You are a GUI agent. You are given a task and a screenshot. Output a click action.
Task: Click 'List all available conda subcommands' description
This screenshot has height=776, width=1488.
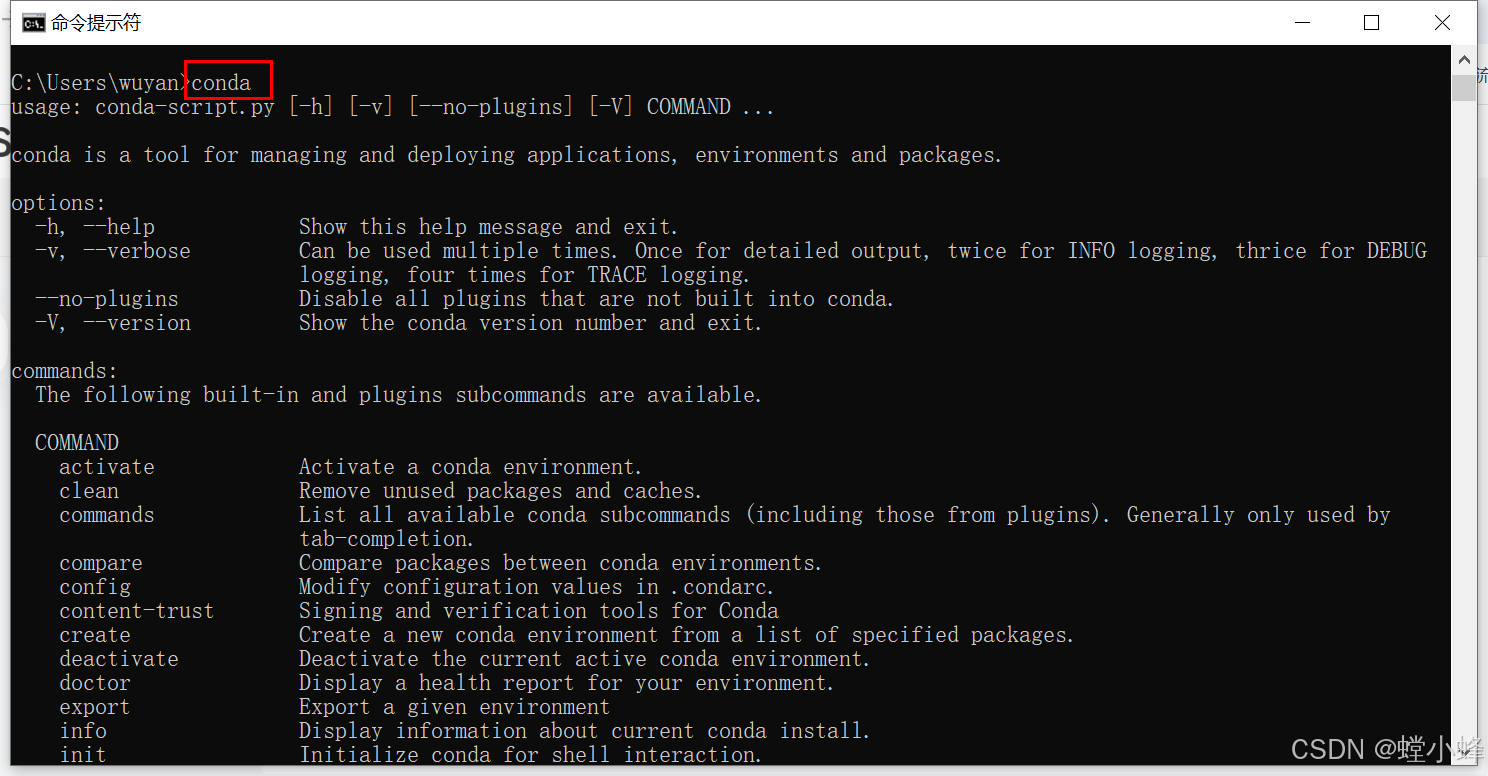[x=844, y=526]
